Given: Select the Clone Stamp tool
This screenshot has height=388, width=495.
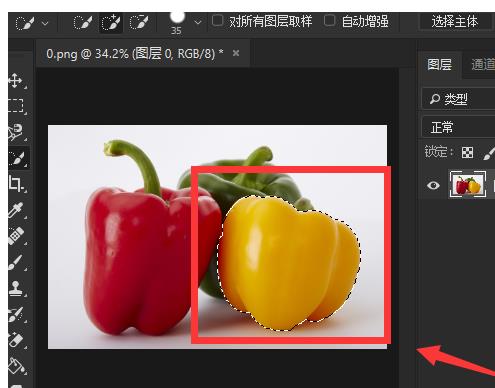Looking at the screenshot, I should (x=15, y=288).
